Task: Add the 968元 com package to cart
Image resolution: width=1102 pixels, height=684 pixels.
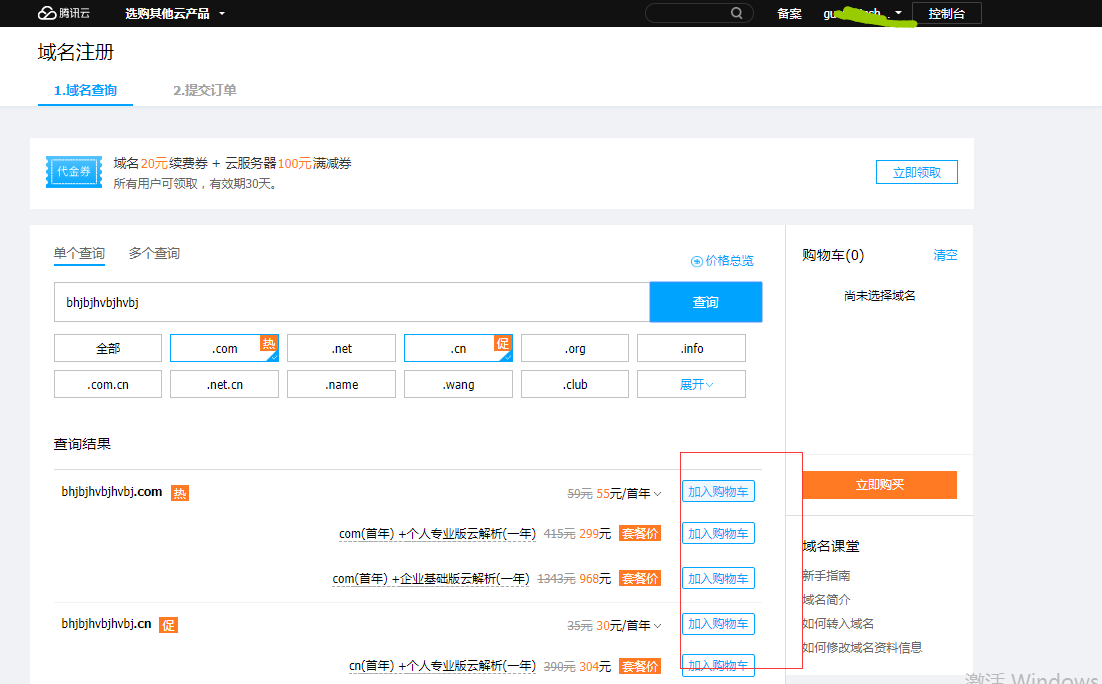Action: pos(718,579)
